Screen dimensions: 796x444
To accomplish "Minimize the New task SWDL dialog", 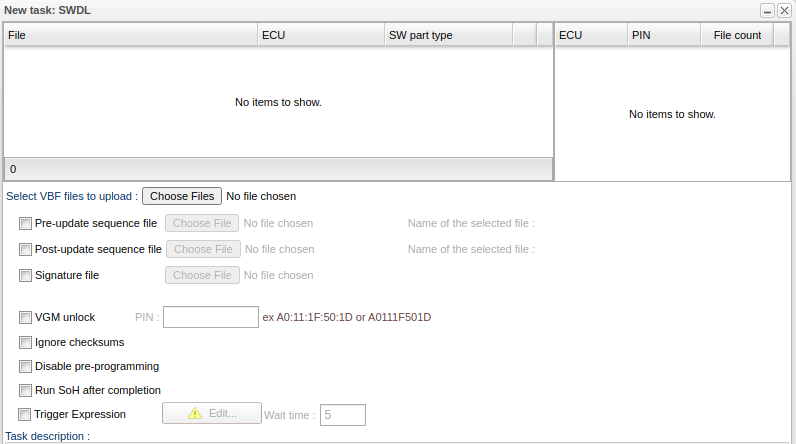I will [767, 10].
